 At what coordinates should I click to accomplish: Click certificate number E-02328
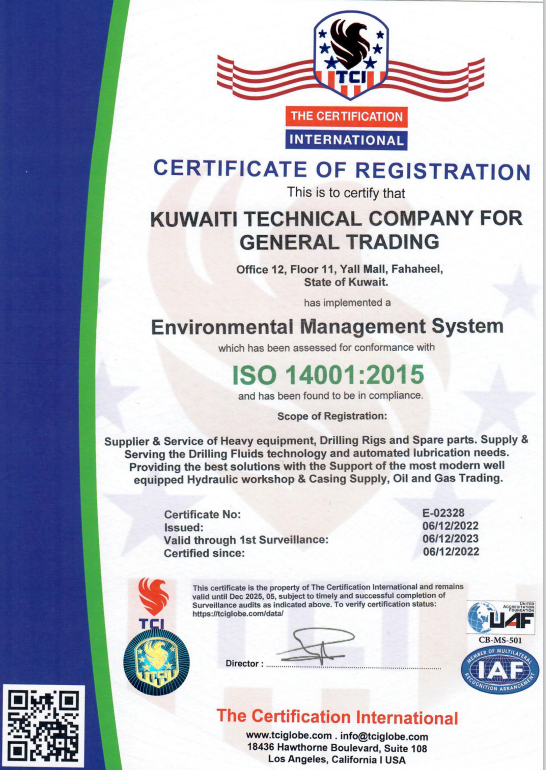click(x=443, y=513)
